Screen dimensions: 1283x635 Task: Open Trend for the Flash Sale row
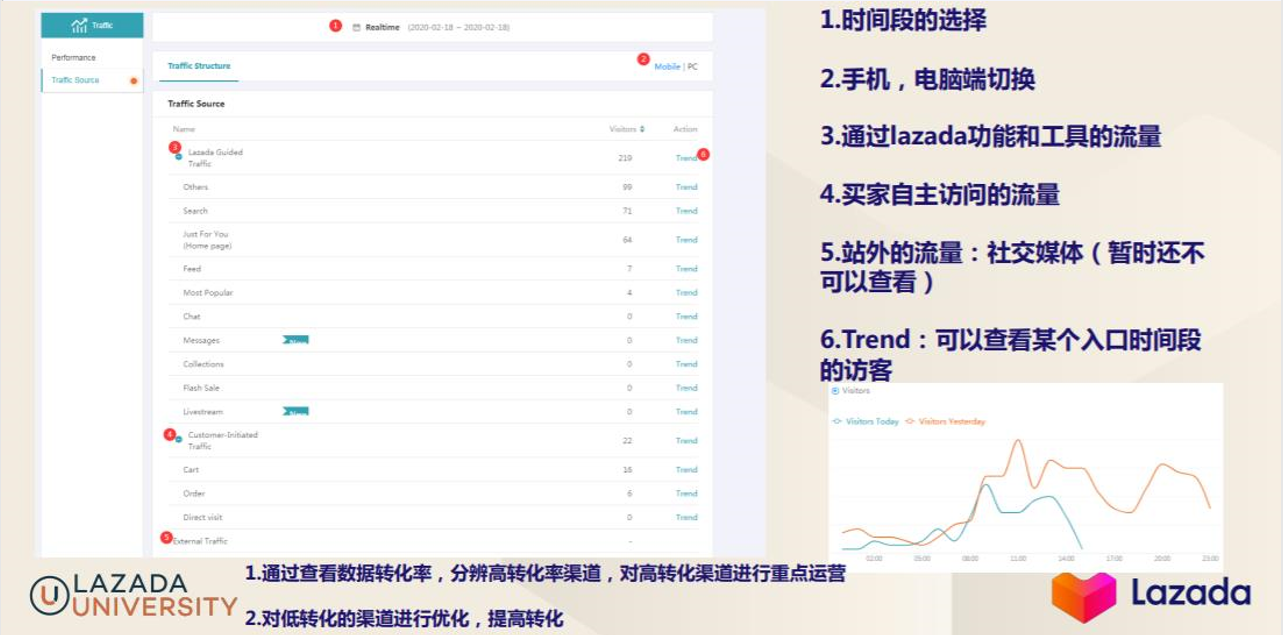coord(686,388)
